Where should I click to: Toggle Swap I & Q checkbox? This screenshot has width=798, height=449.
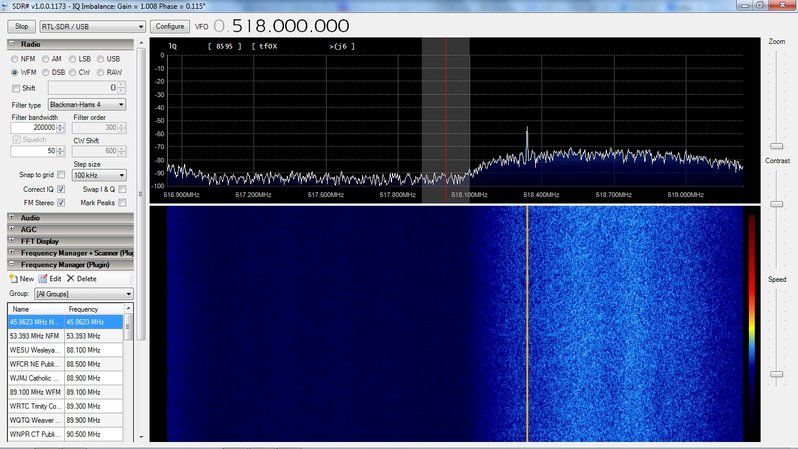point(122,189)
